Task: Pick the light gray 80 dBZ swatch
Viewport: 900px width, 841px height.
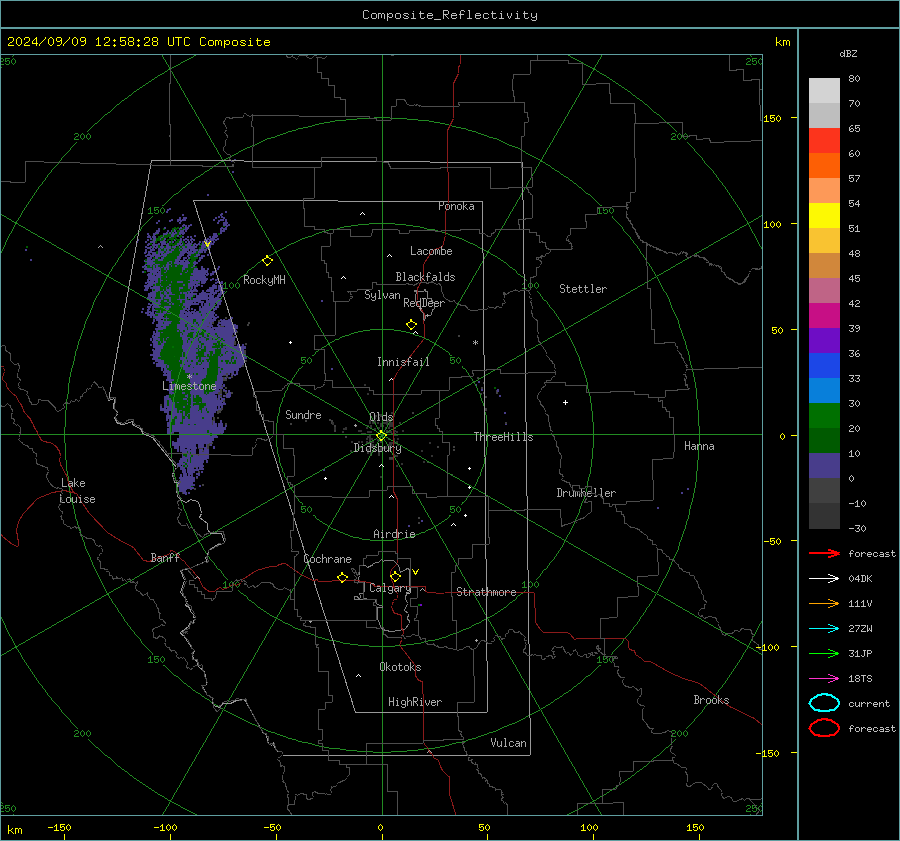Action: 824,90
